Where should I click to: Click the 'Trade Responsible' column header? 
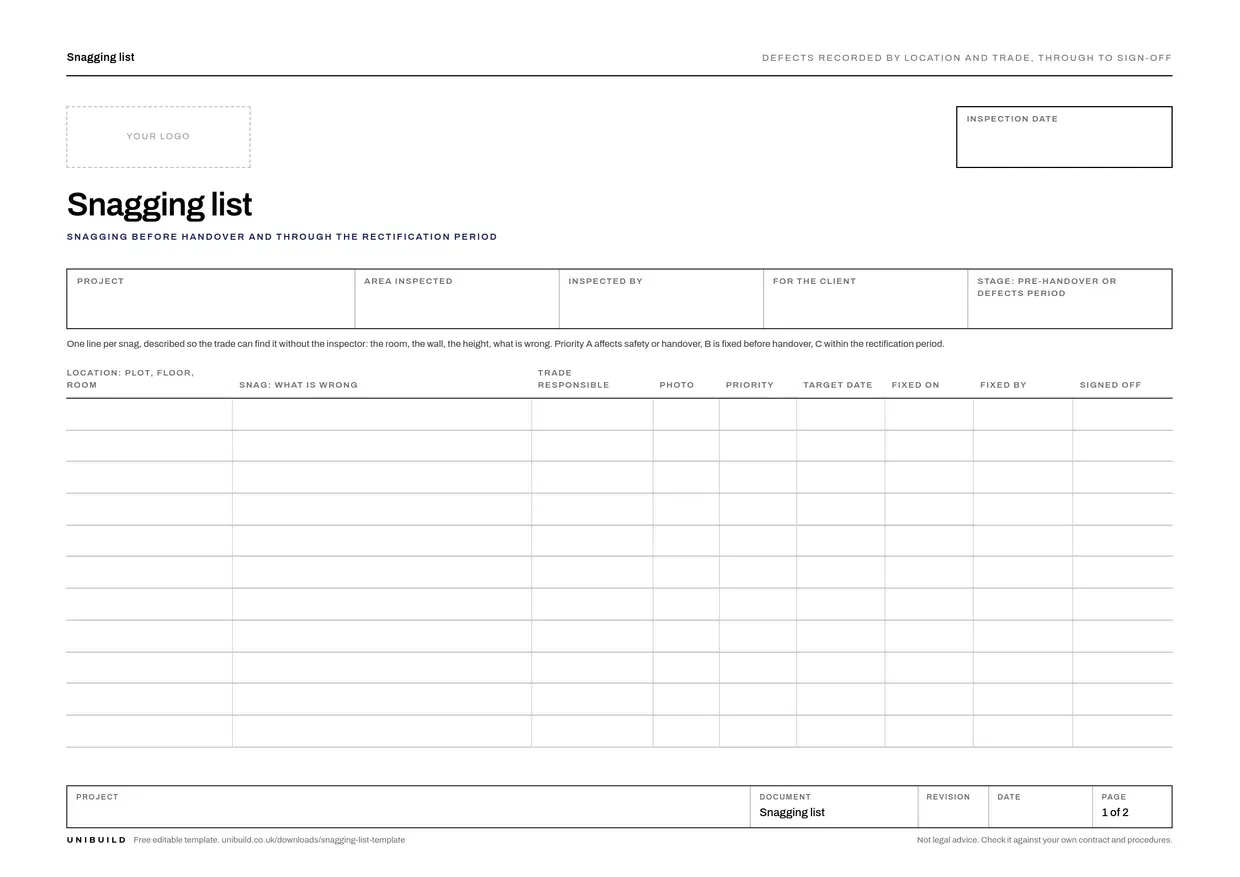573,379
